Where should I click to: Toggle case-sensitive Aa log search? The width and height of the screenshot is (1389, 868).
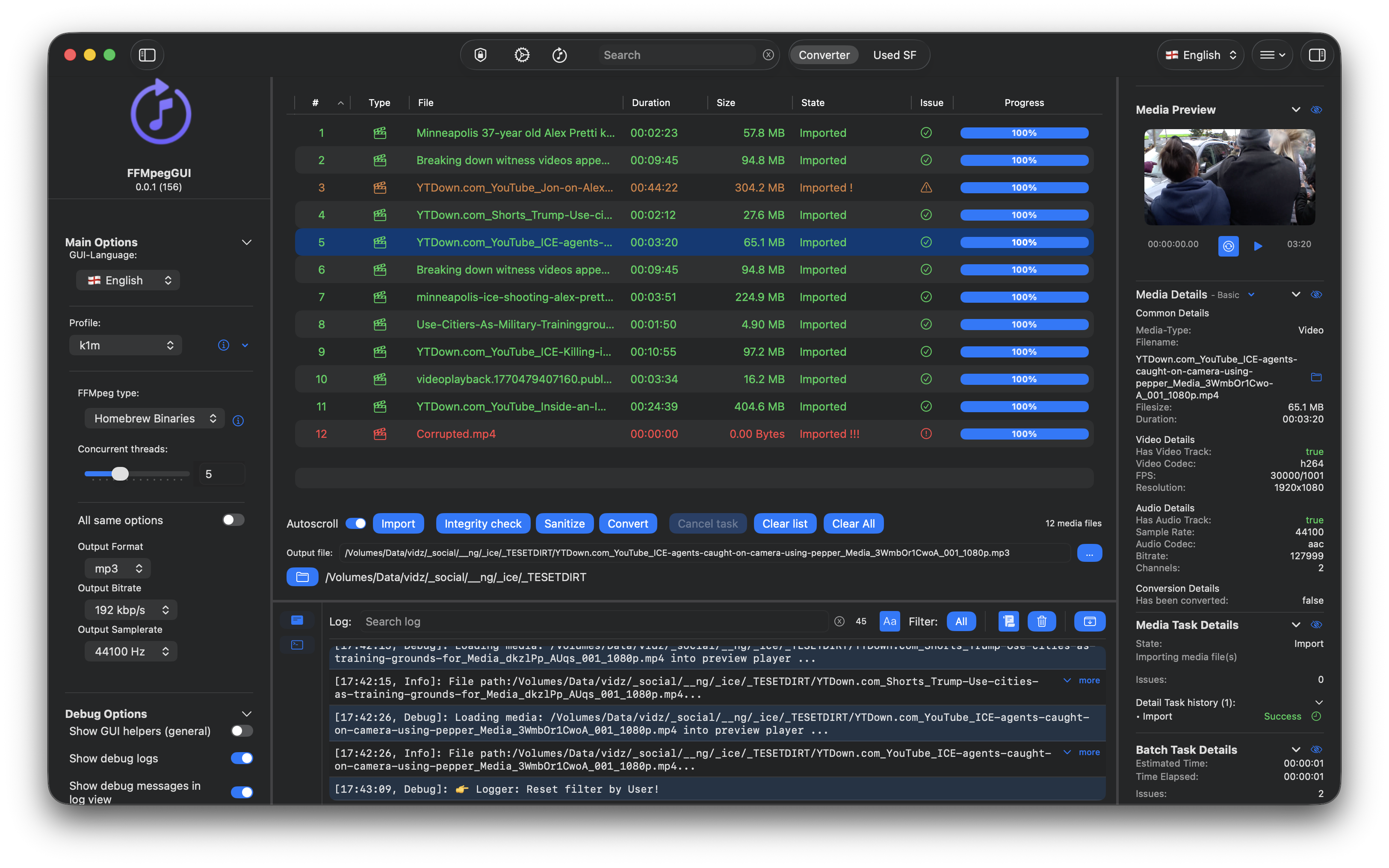[x=890, y=621]
